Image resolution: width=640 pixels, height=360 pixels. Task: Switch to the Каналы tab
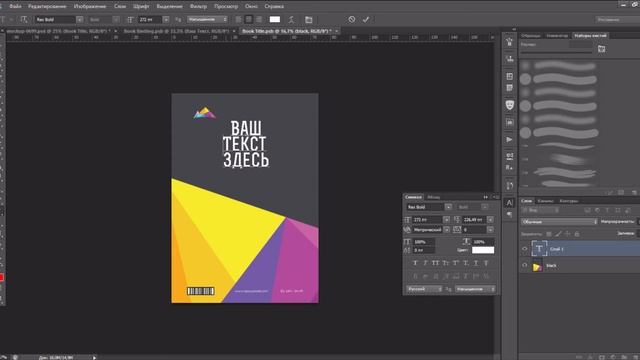click(x=545, y=201)
